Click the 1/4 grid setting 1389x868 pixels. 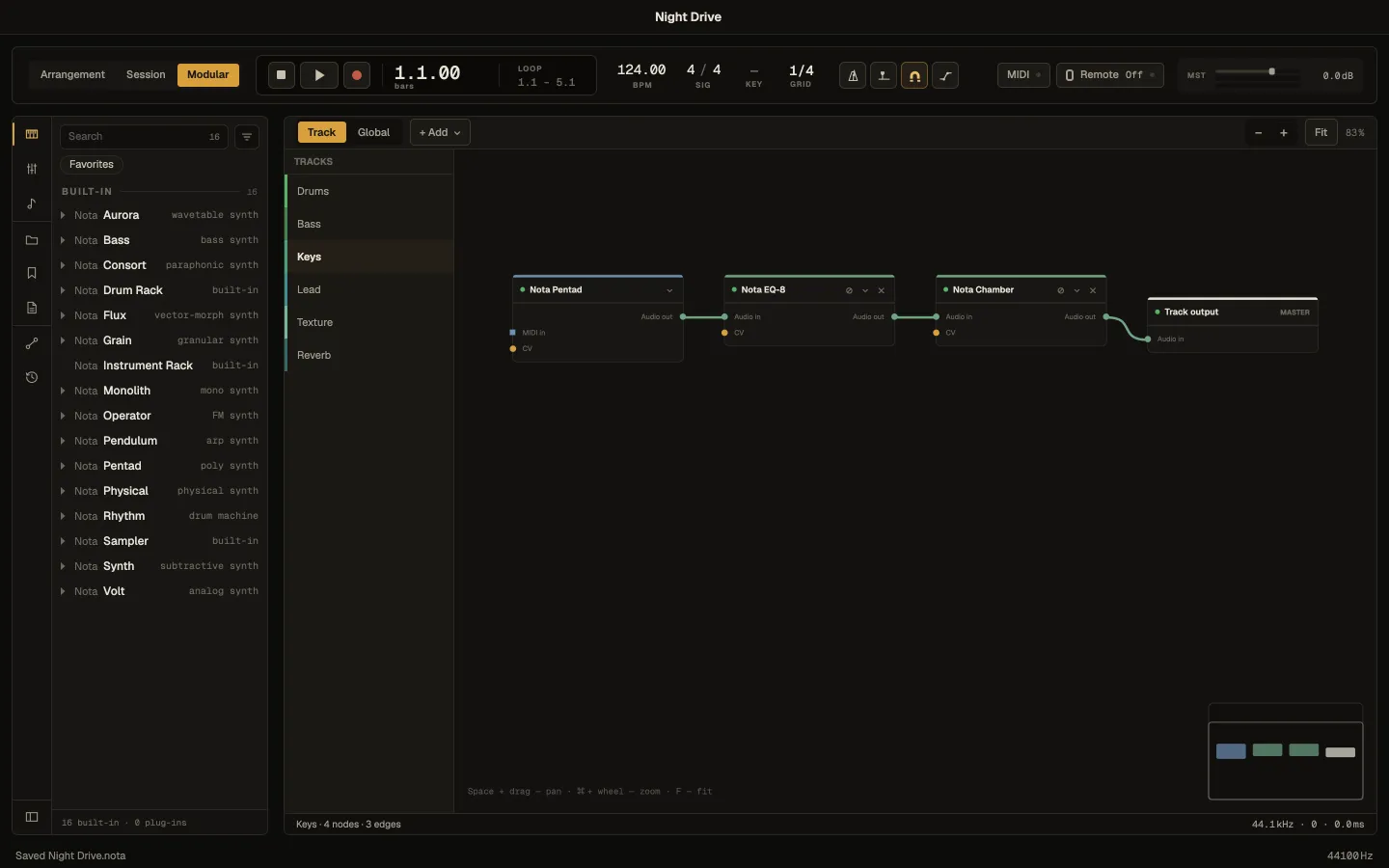click(801, 70)
